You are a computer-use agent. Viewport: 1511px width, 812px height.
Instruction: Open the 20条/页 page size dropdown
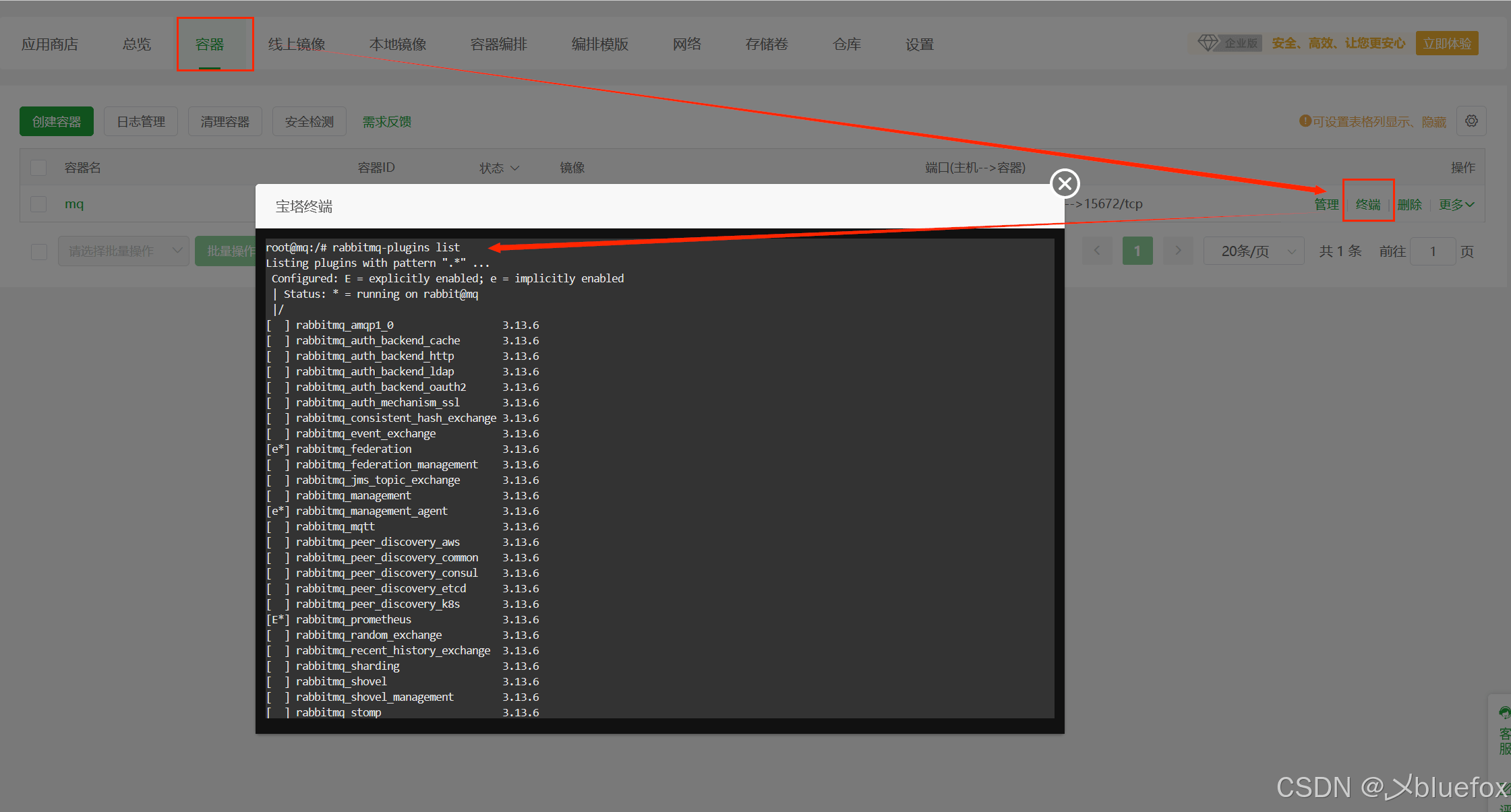(x=1254, y=251)
